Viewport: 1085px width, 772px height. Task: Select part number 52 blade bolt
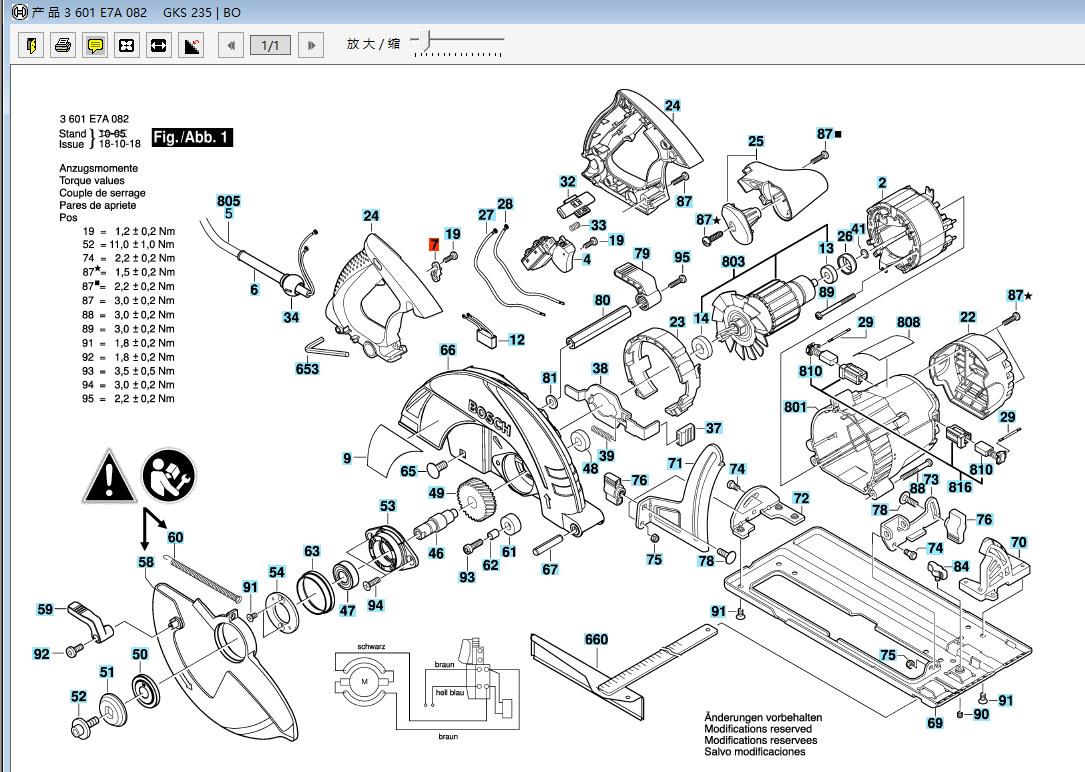pyautogui.click(x=79, y=696)
